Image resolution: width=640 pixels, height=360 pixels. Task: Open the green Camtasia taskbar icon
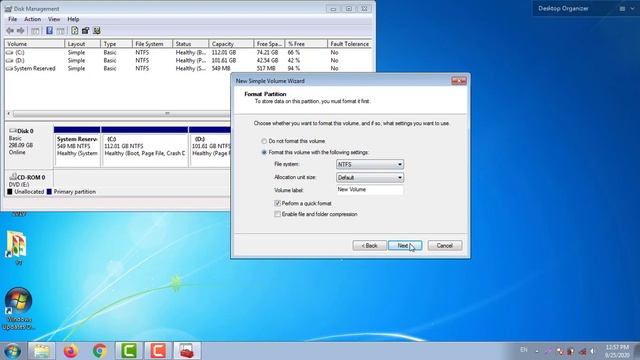coord(129,351)
